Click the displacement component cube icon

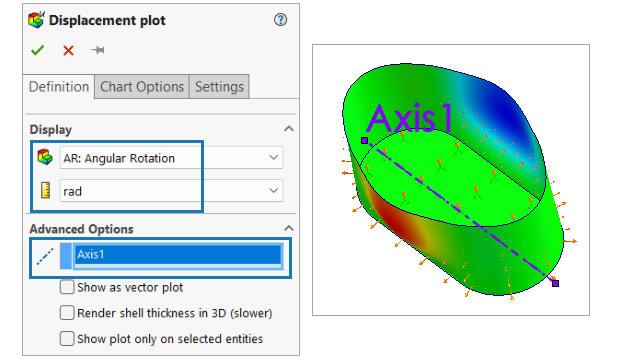[45, 158]
